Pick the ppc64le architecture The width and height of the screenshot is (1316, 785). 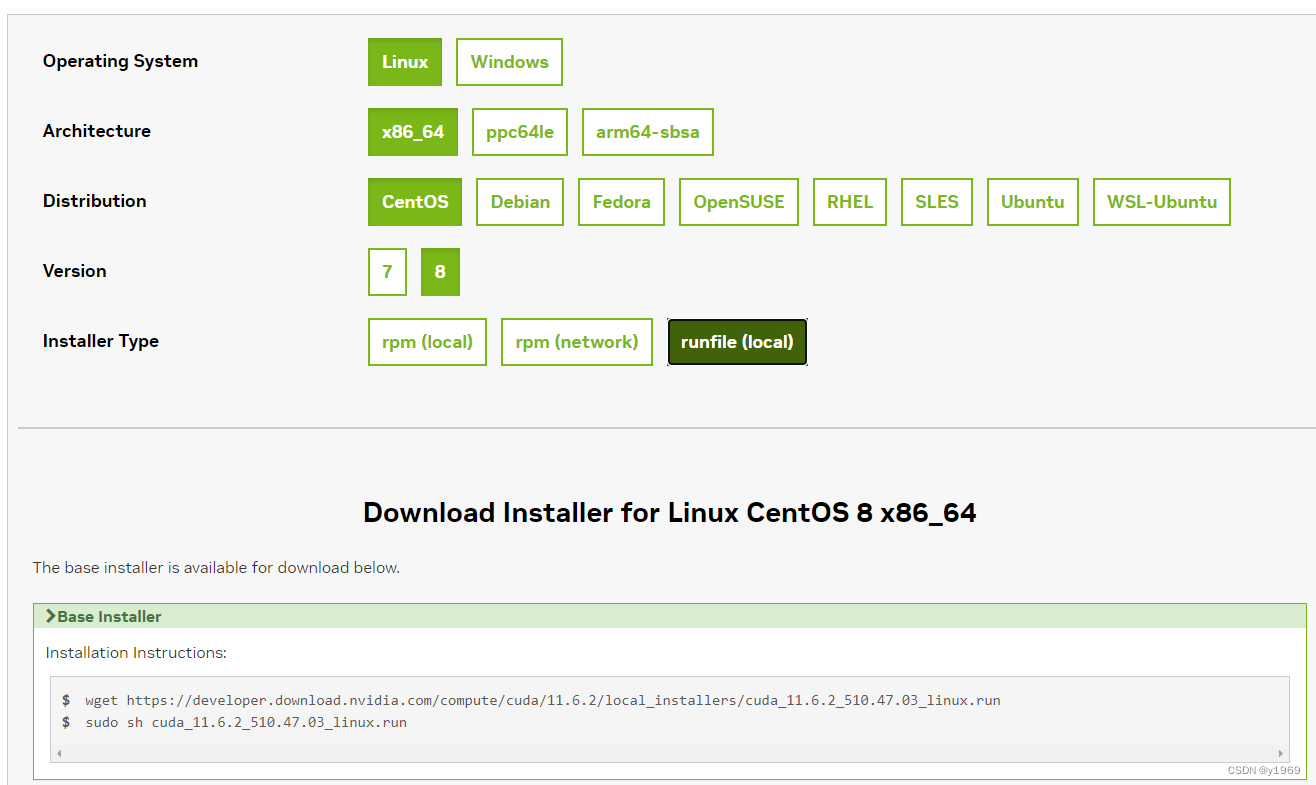click(520, 132)
